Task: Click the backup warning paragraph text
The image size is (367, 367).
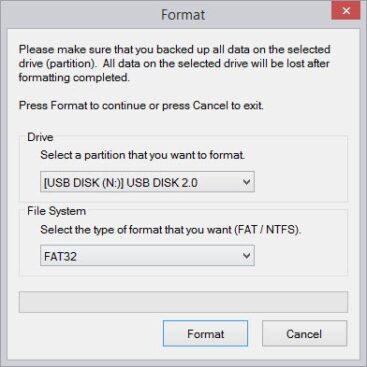Action: click(174, 63)
